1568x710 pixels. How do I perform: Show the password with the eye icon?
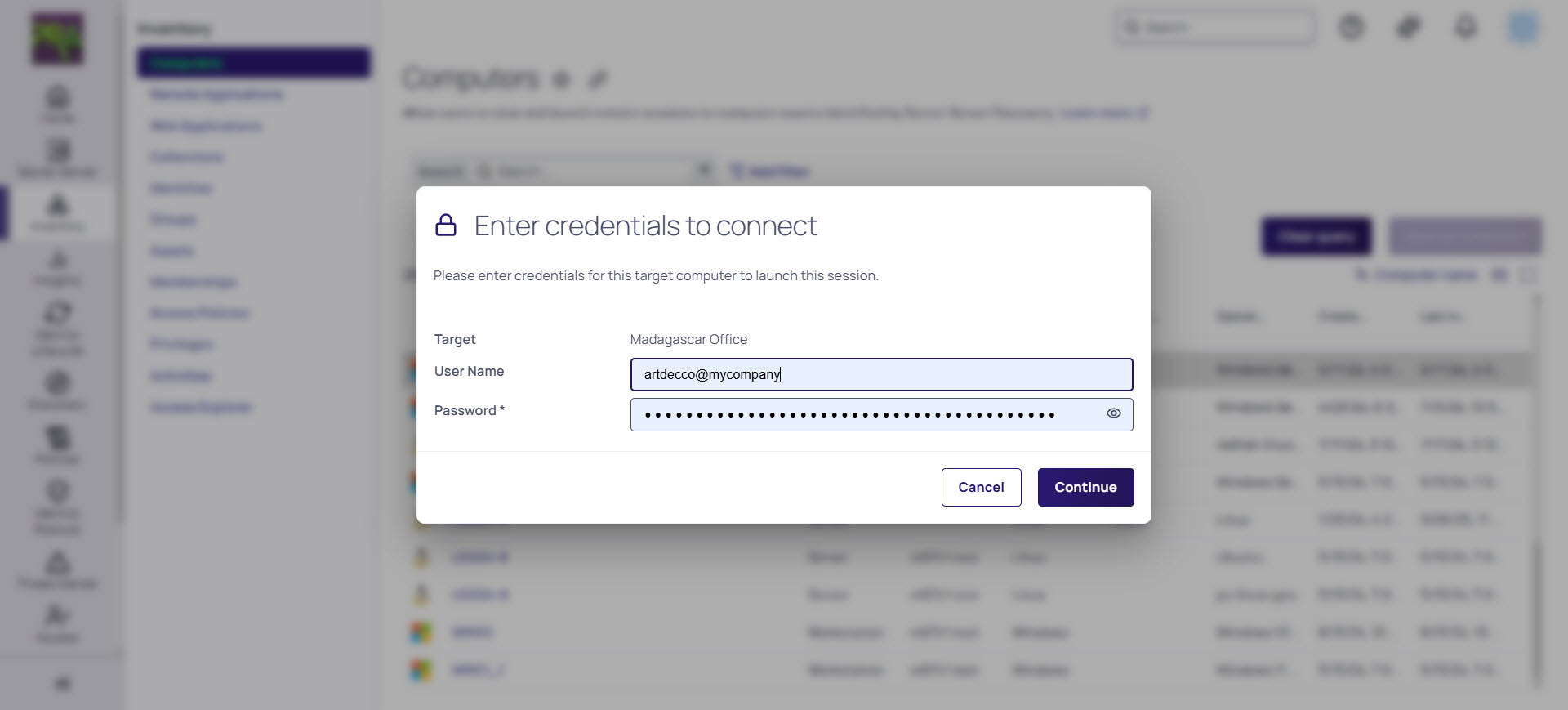(x=1113, y=413)
